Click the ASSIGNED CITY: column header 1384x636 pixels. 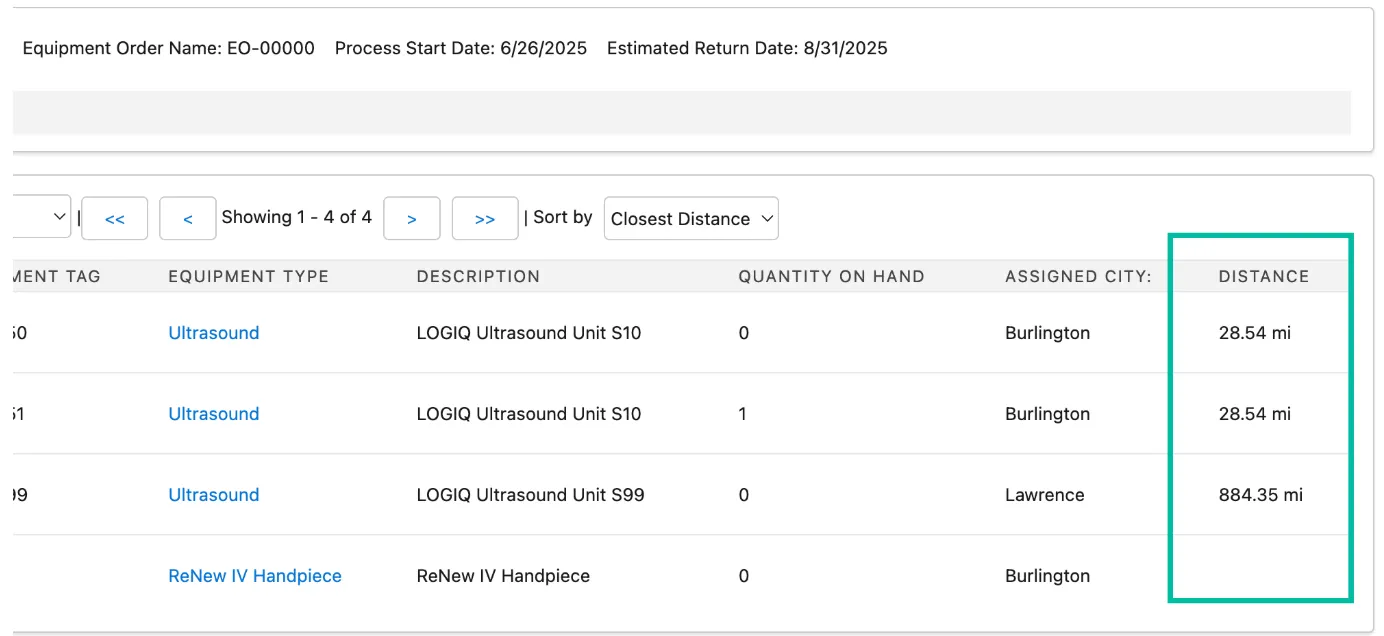coord(1079,276)
